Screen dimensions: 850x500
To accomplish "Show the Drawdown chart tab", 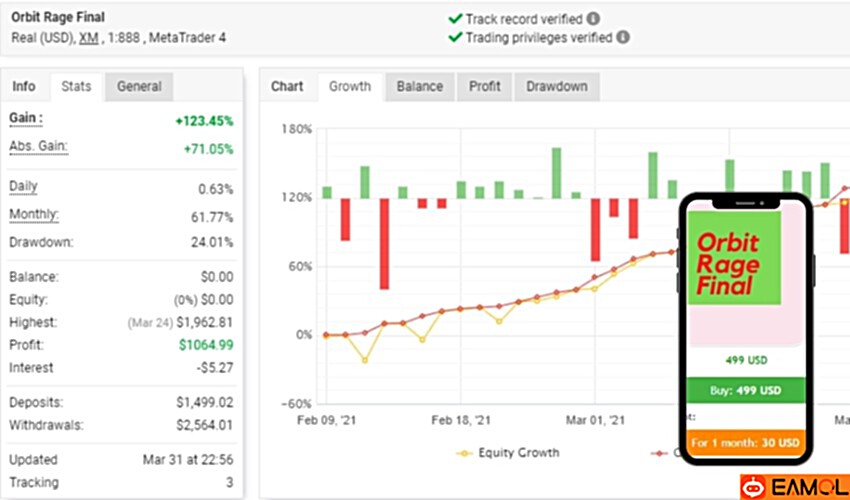I will 557,86.
